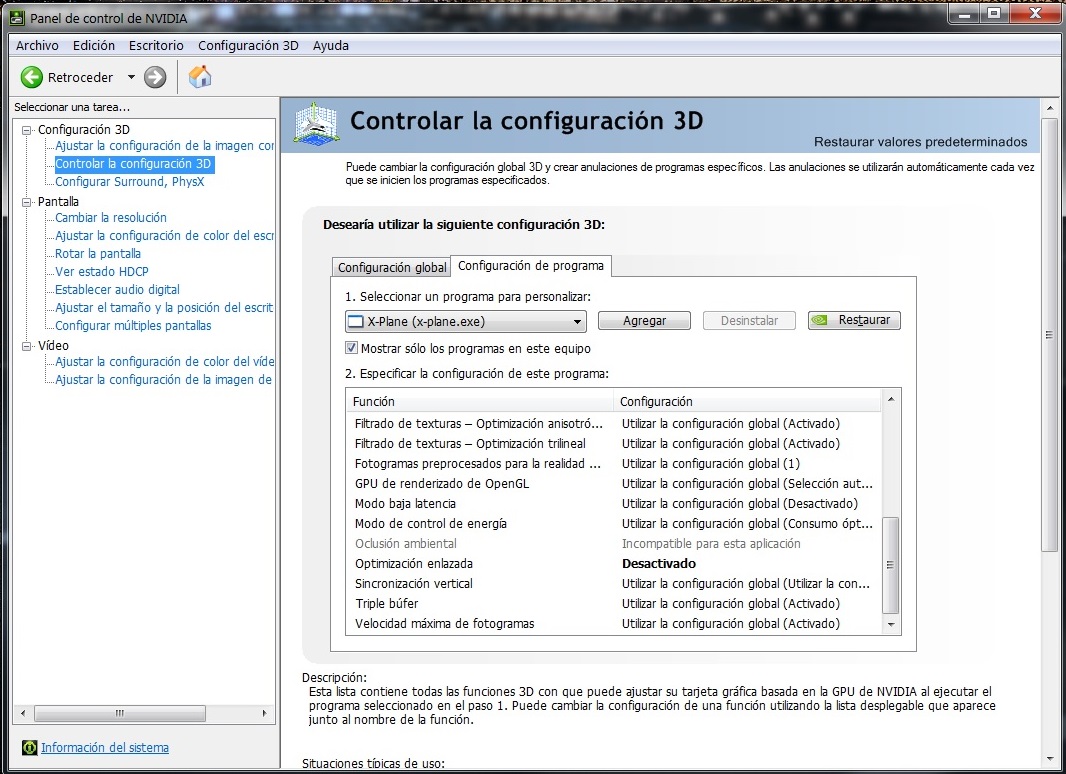Viewport: 1066px width, 774px height.
Task: Select 'Ajustar la configuración de la imagen con' under Configuración 3D
Action: tap(165, 146)
